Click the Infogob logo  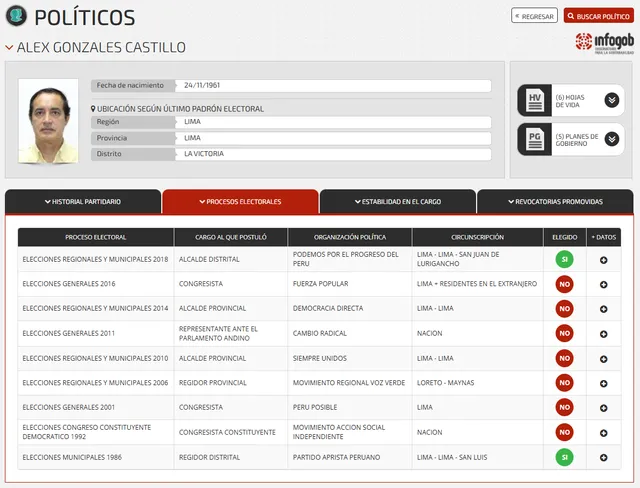click(604, 43)
